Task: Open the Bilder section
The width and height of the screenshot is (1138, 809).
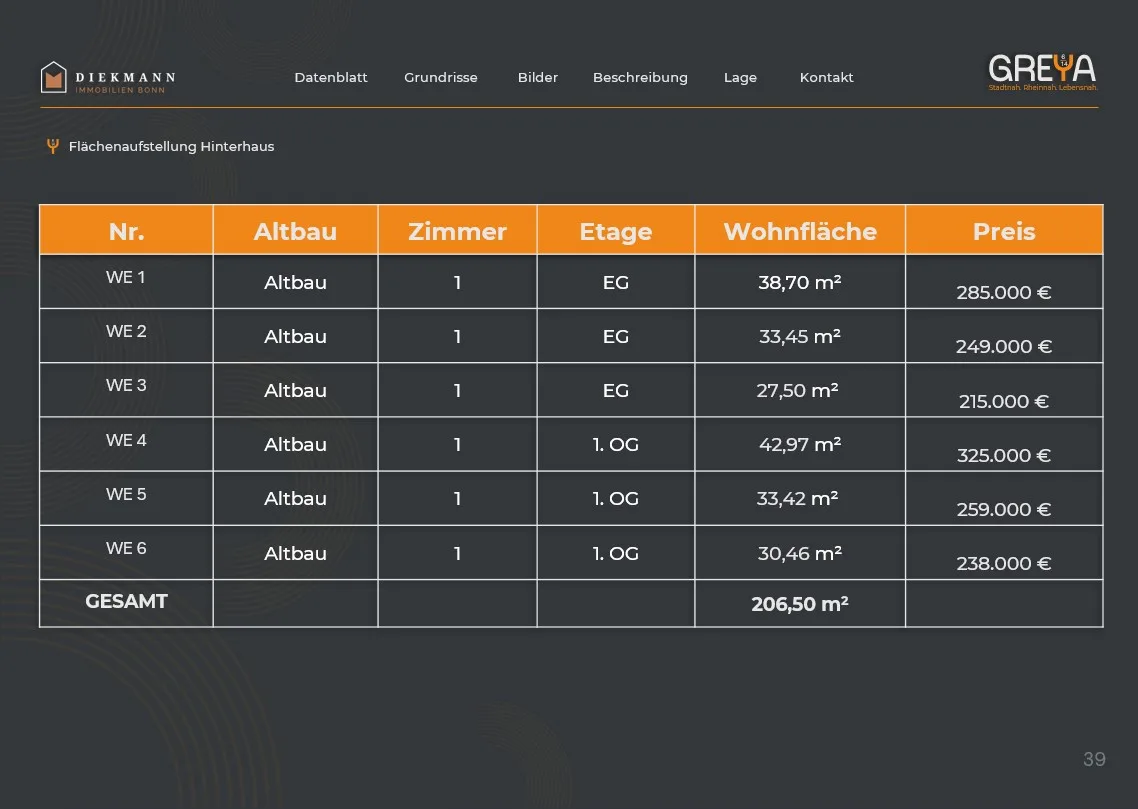Action: click(538, 78)
